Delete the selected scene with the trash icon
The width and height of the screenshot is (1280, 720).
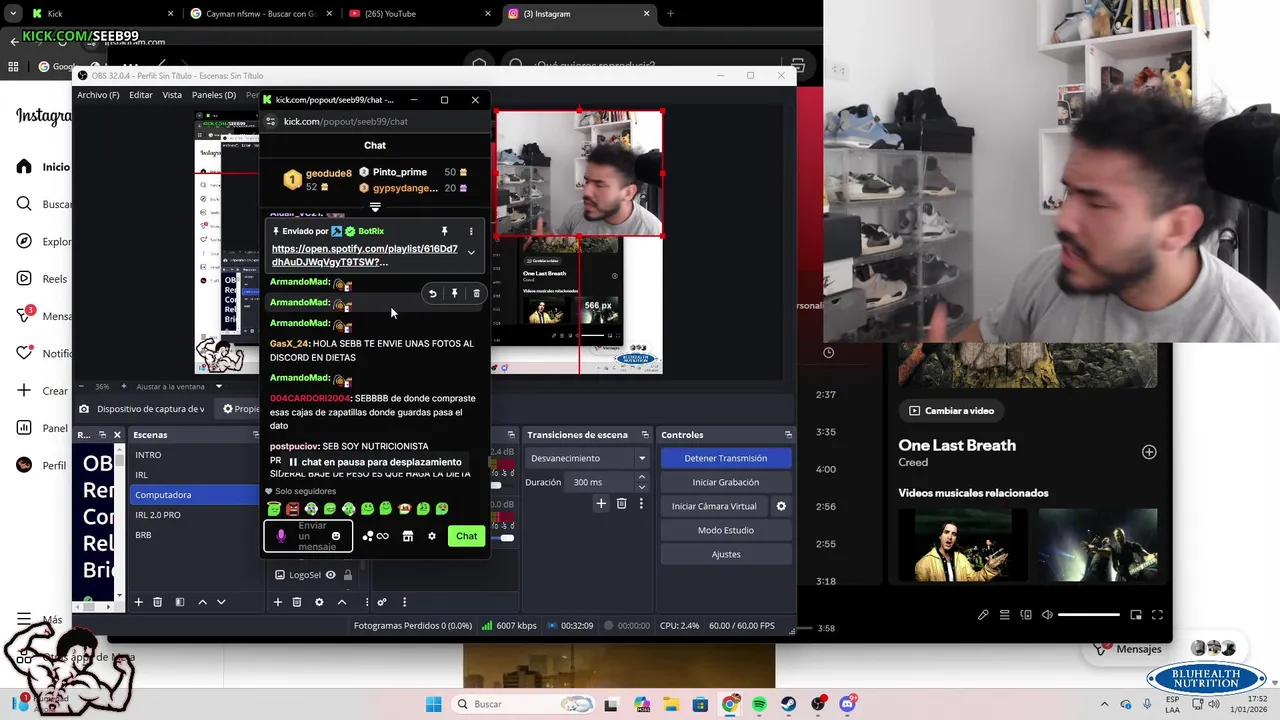157,602
